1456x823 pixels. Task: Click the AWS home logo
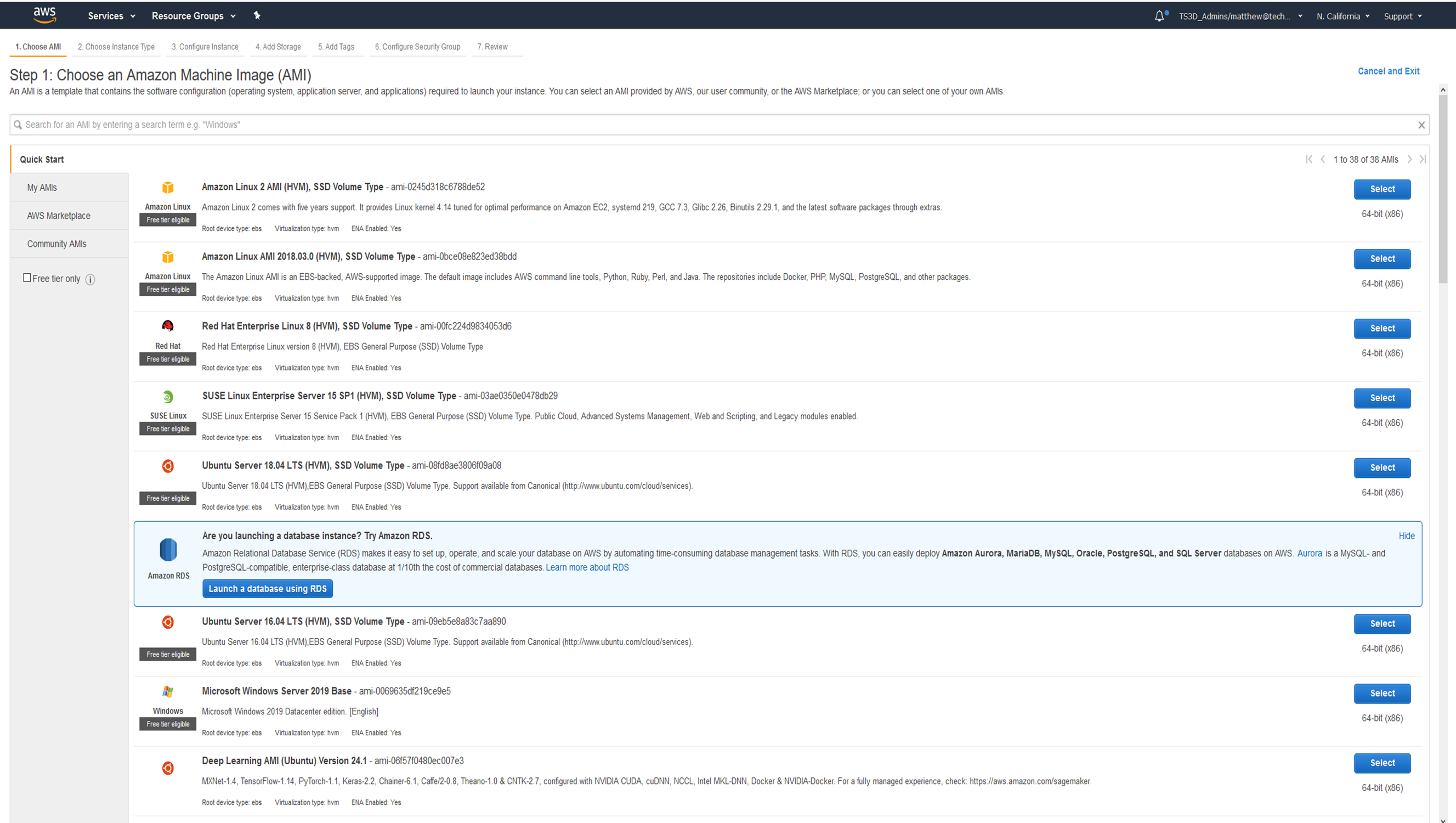[44, 15]
